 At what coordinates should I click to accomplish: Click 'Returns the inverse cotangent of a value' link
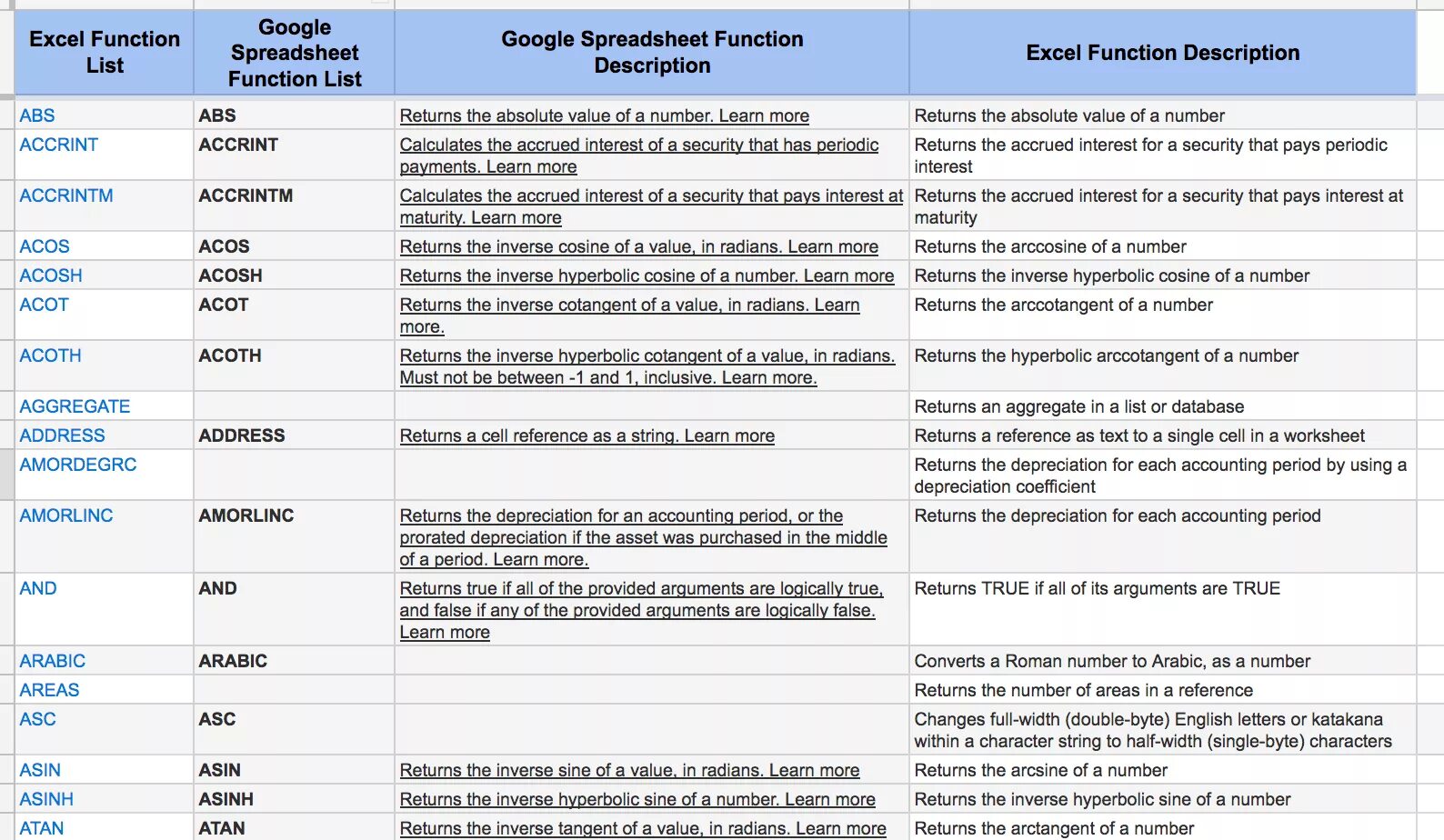(630, 315)
